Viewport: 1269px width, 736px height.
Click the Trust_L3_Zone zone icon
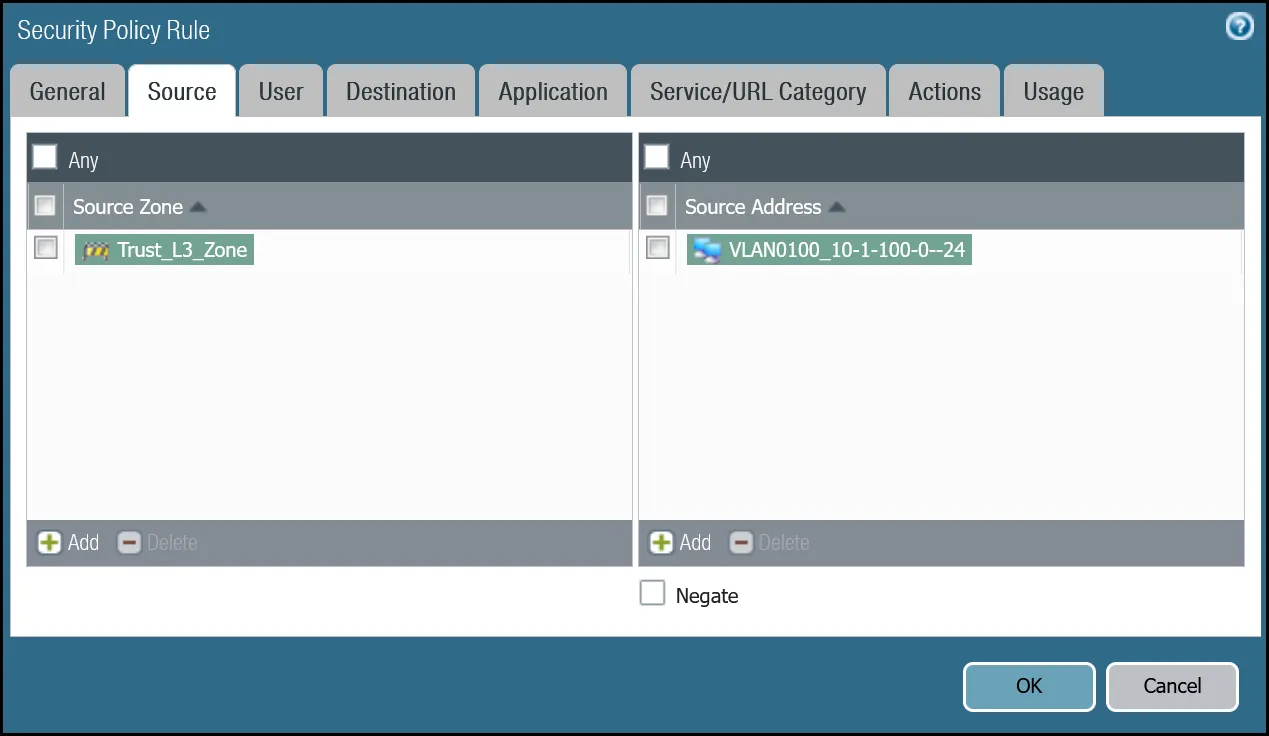tap(95, 250)
